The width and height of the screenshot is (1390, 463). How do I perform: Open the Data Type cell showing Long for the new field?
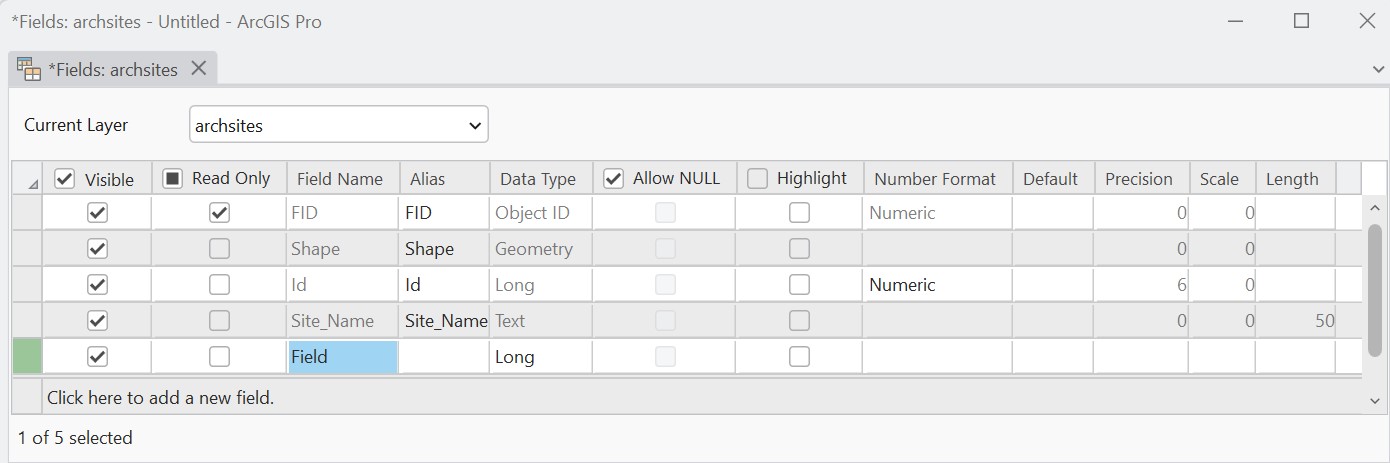point(540,357)
